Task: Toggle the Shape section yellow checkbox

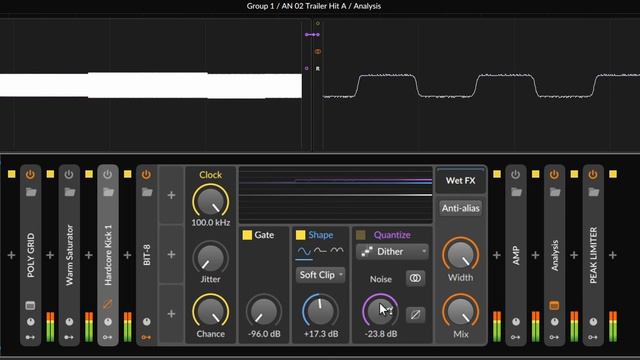Action: 300,235
